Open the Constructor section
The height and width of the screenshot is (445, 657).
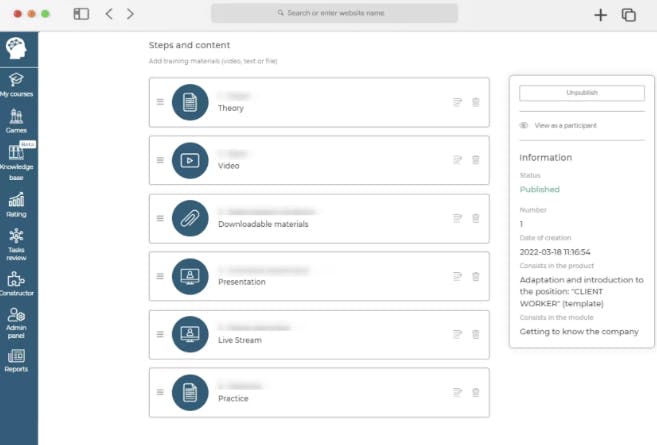[x=16, y=284]
